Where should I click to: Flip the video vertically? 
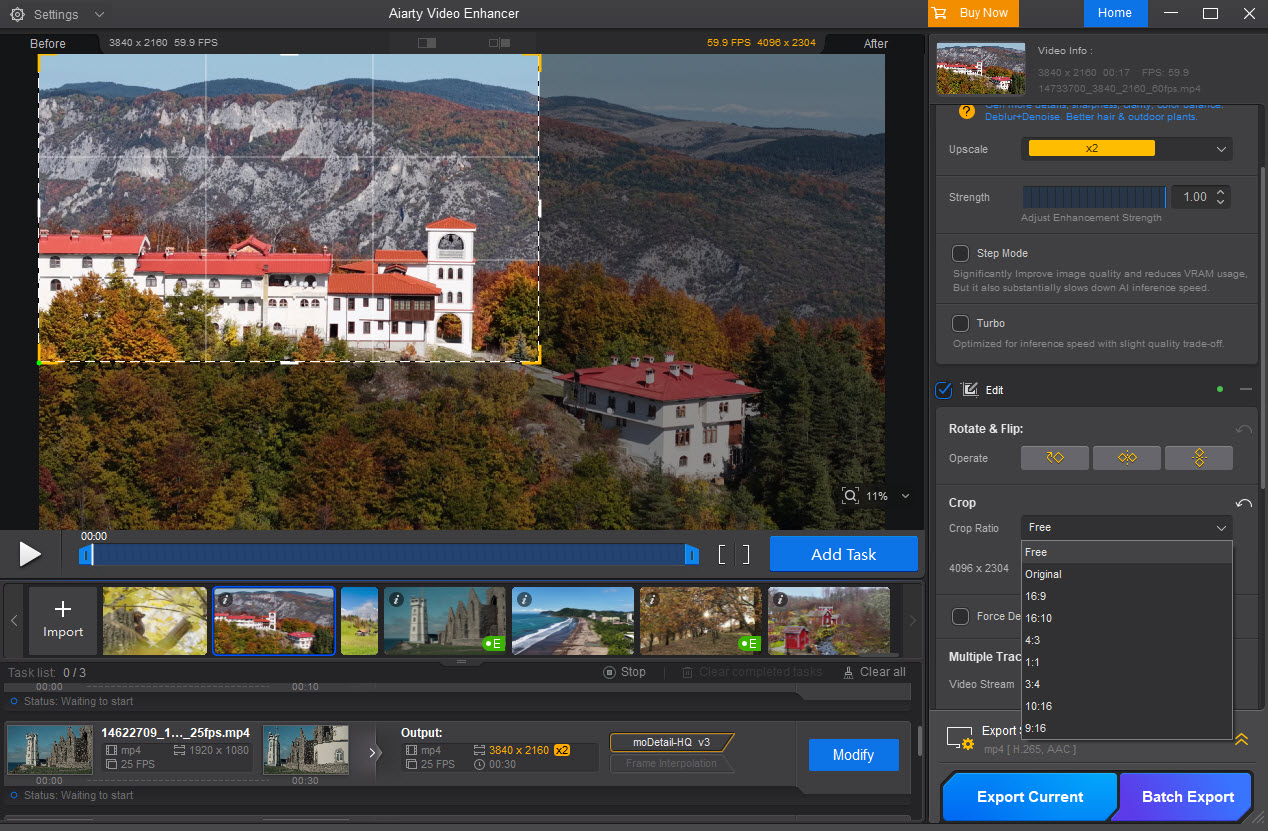(1199, 457)
